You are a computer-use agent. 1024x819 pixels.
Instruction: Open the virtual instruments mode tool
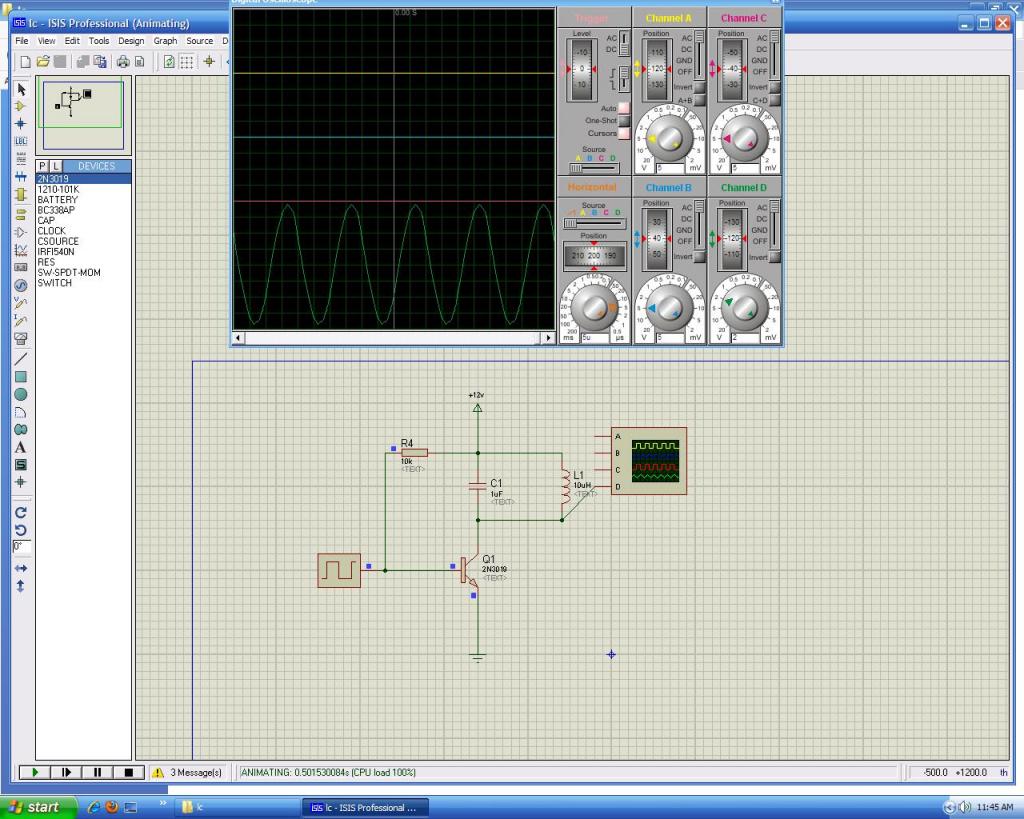[x=20, y=337]
